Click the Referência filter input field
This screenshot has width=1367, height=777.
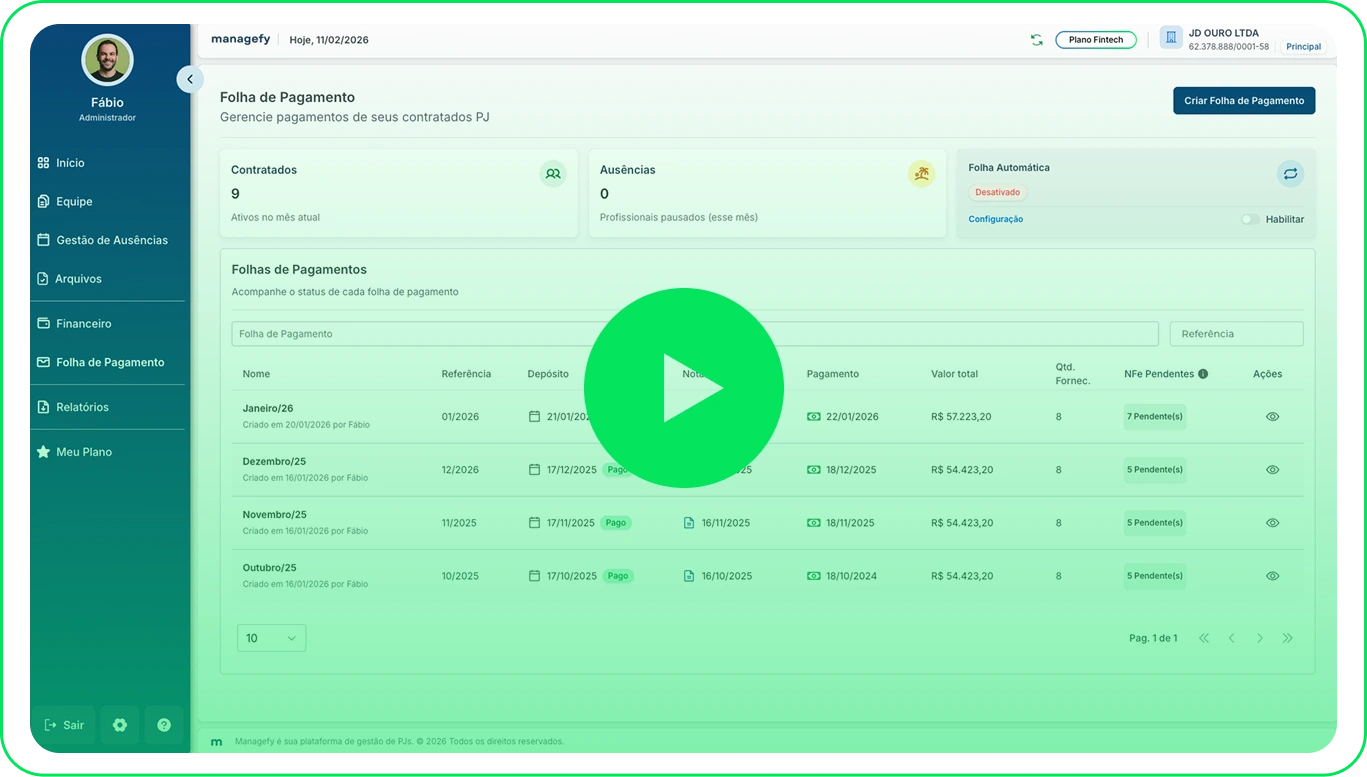pos(1236,334)
